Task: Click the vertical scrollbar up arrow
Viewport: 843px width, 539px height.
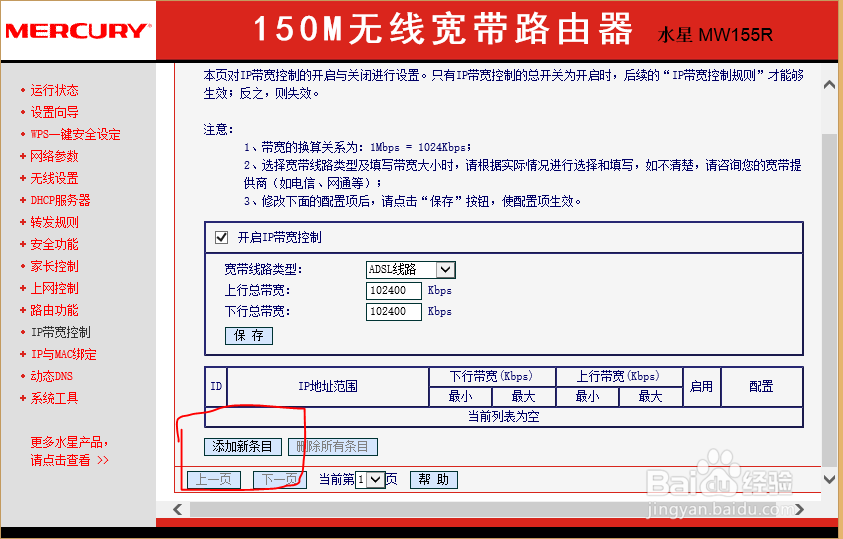Action: coord(830,84)
